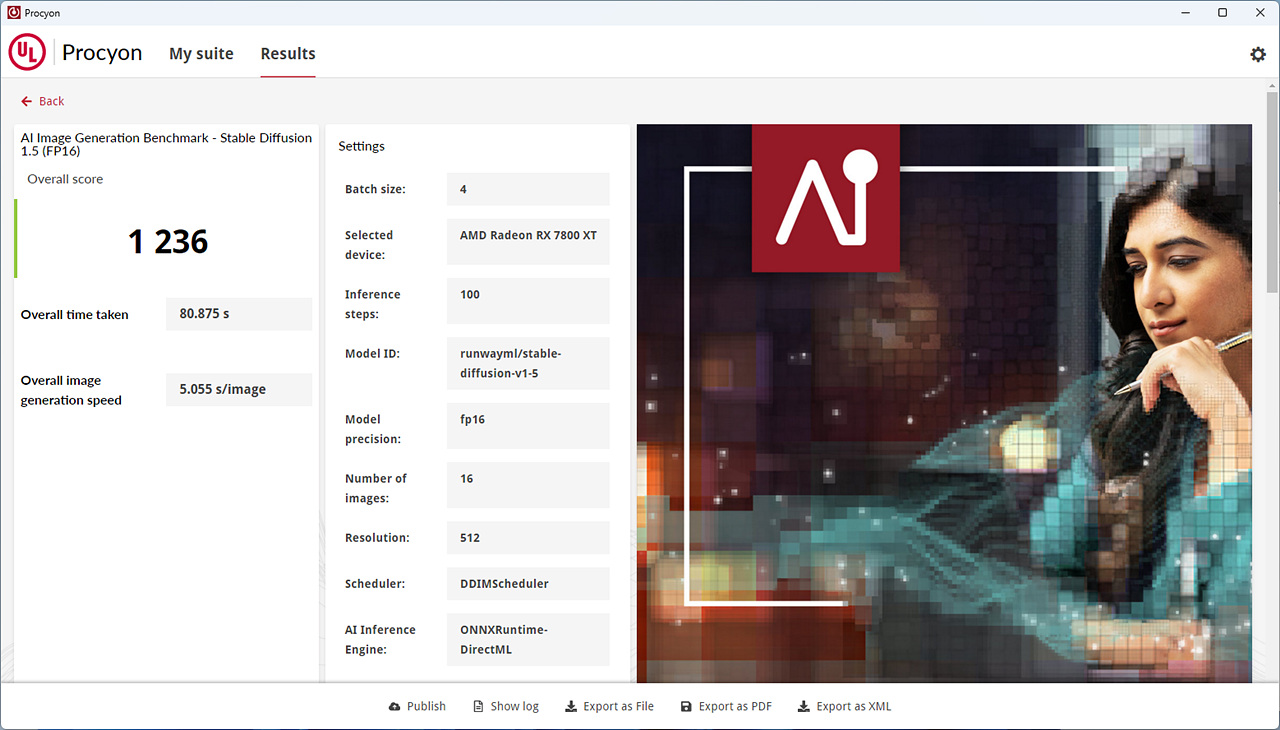Choose Export as XML

[845, 706]
